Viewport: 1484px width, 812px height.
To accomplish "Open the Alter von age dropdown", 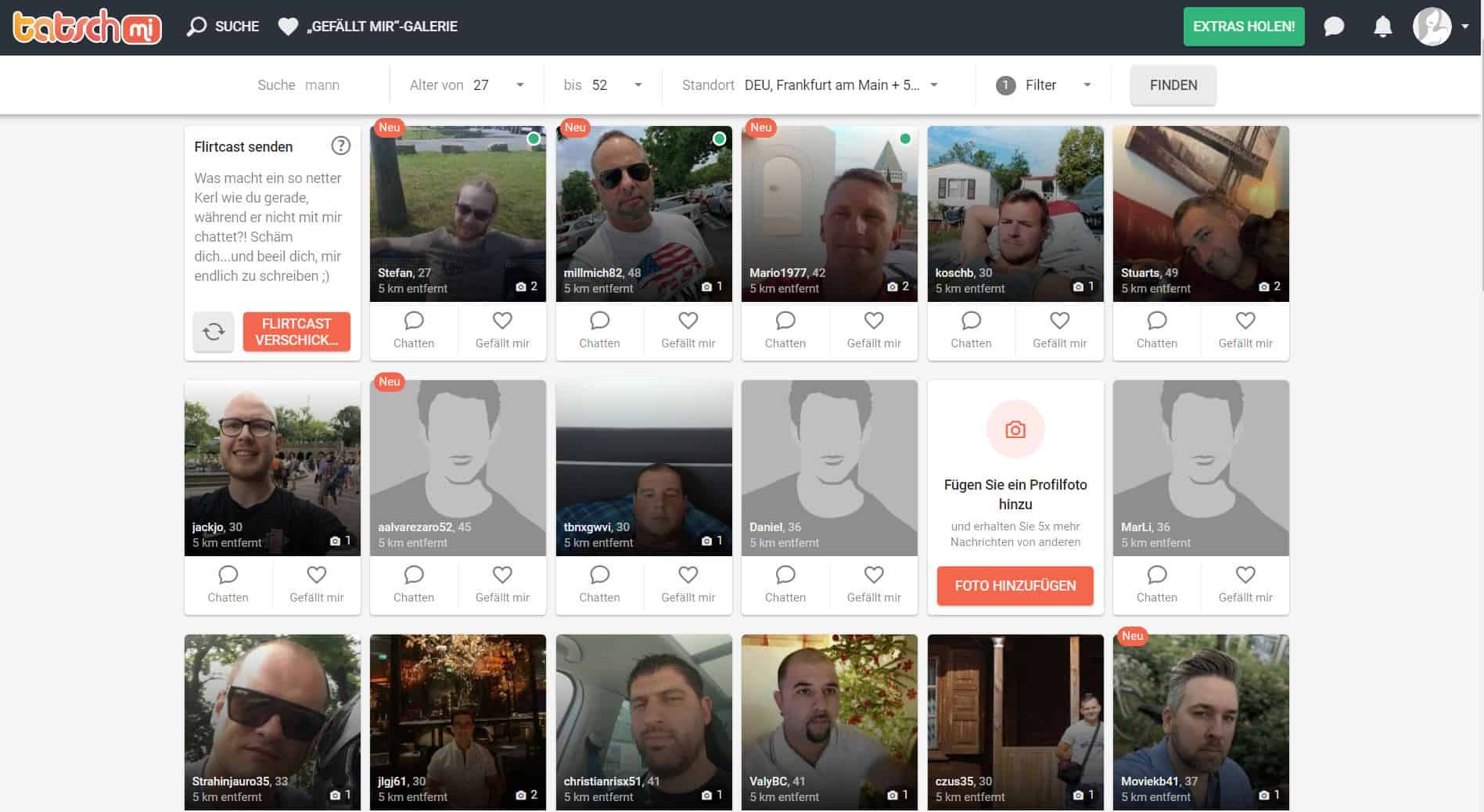I will click(x=467, y=85).
